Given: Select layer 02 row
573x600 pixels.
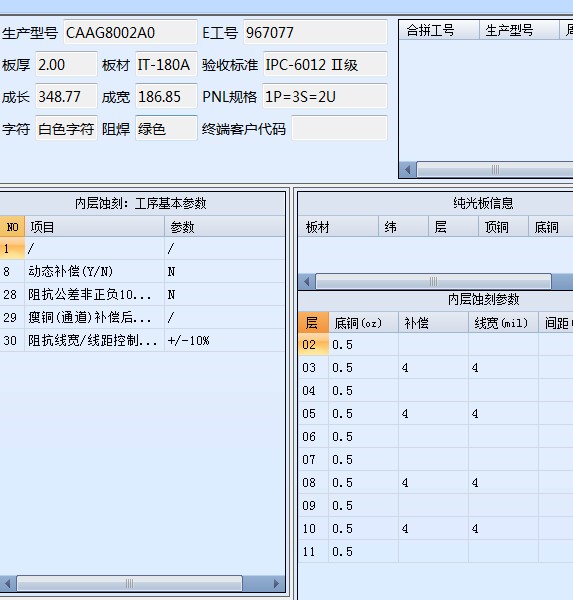Looking at the screenshot, I should [436, 345].
